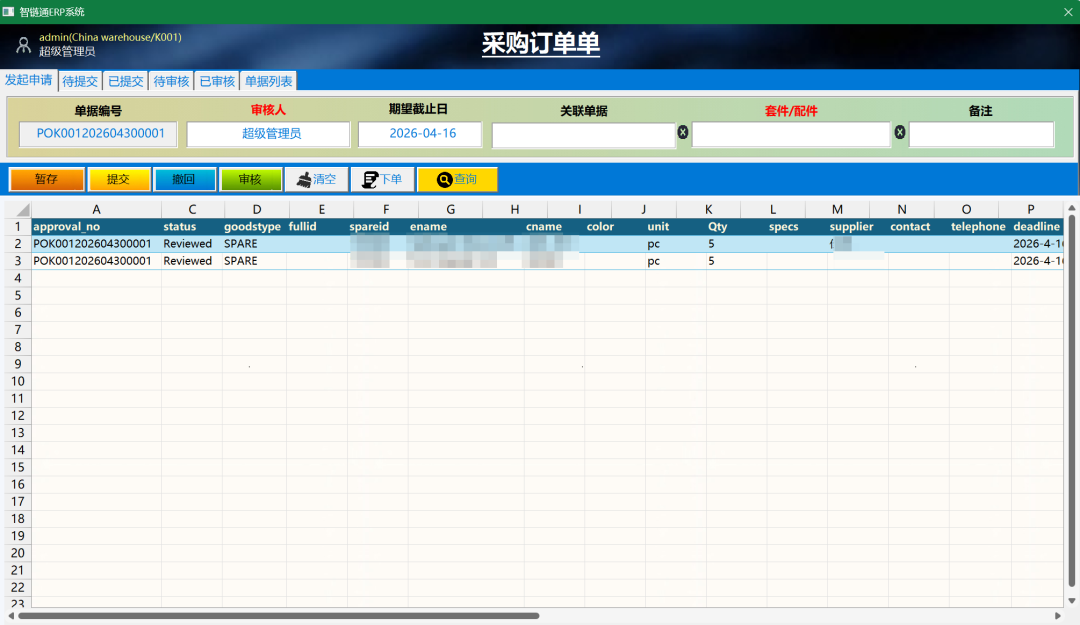Click the orange 暂存 button
1080x625 pixels.
pos(47,179)
